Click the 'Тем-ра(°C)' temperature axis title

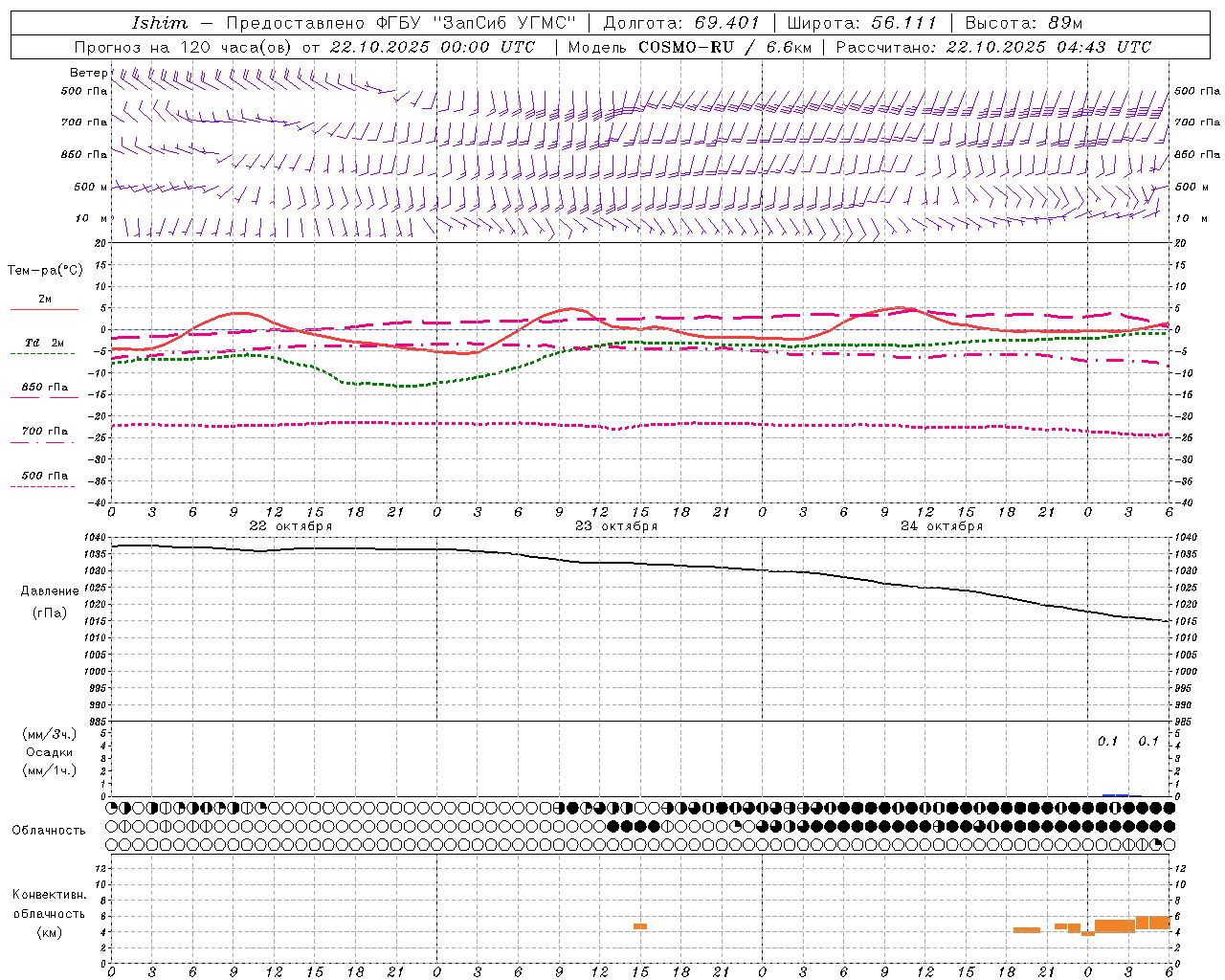coord(45,270)
